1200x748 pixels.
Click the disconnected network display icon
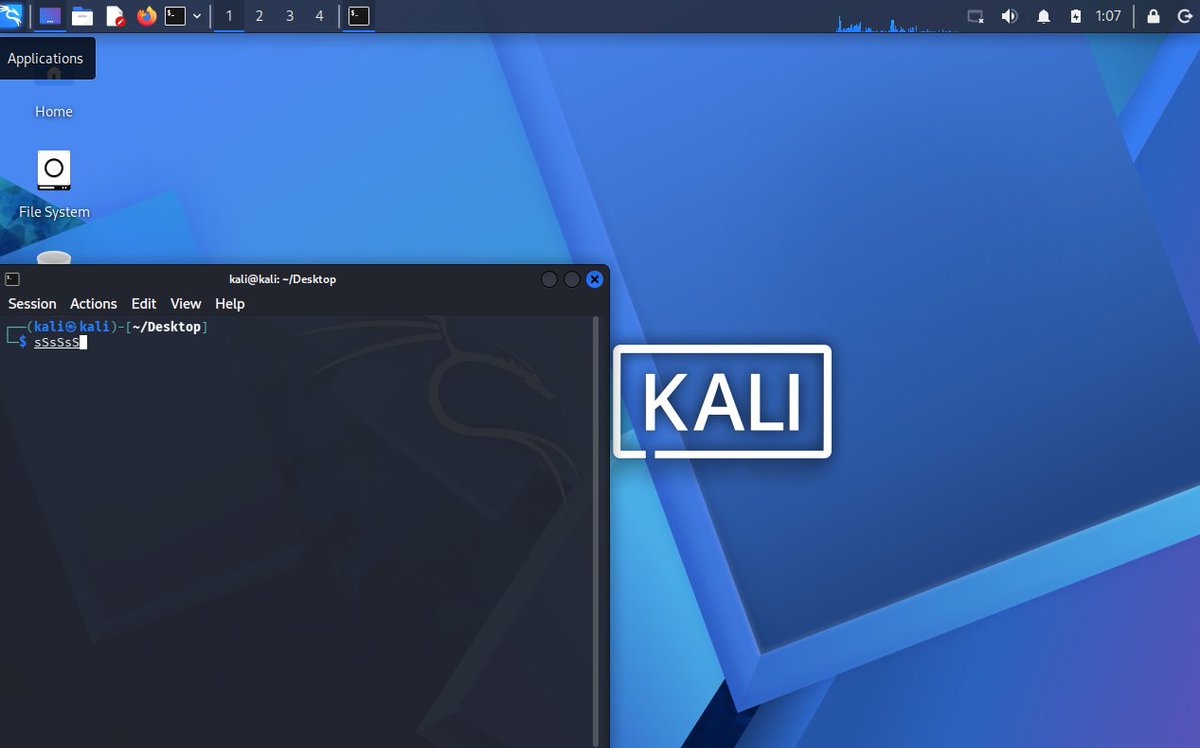(x=975, y=16)
